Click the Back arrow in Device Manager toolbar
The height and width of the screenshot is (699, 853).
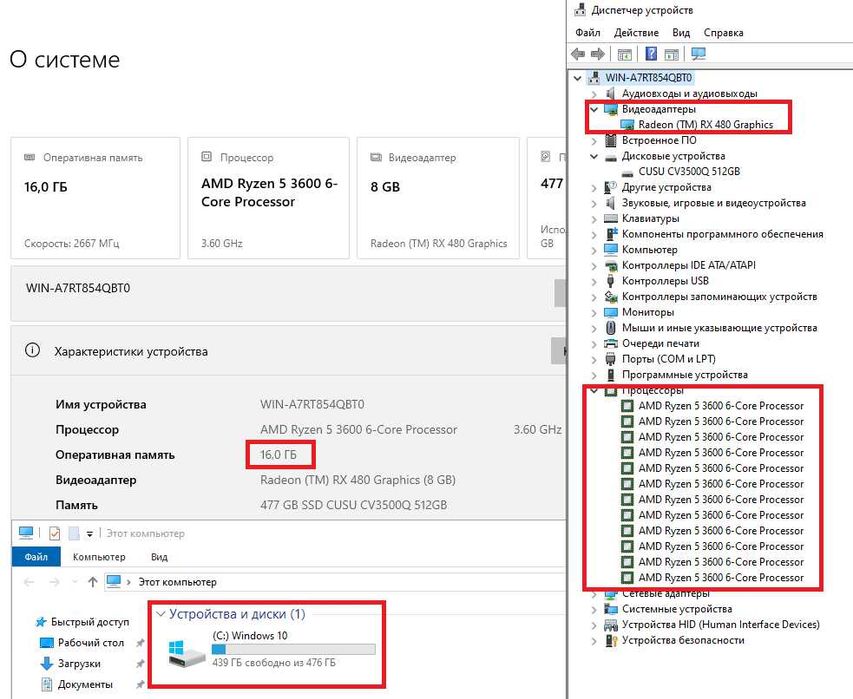(x=578, y=54)
